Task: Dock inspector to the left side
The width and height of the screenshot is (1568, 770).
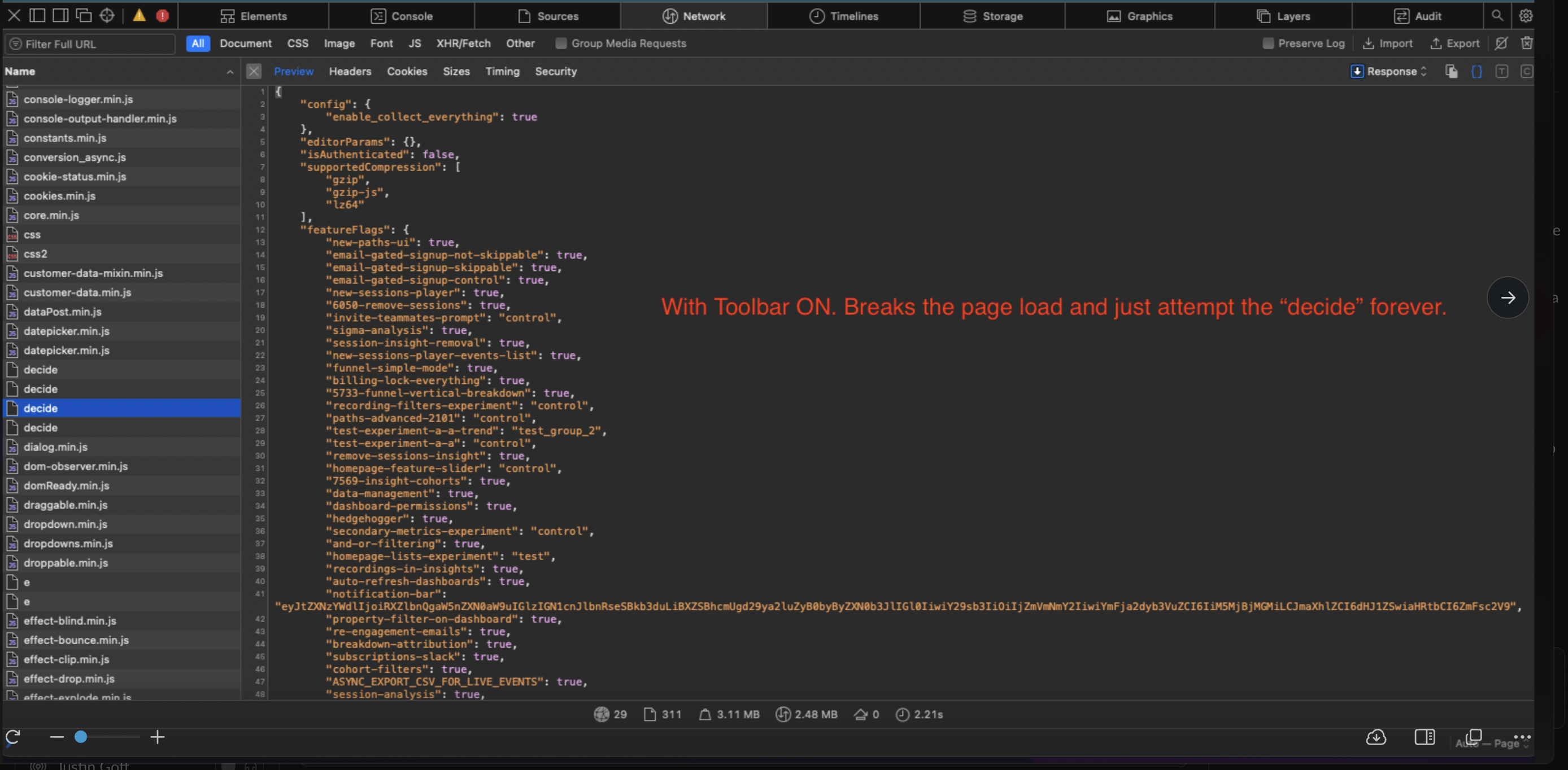Action: (37, 16)
